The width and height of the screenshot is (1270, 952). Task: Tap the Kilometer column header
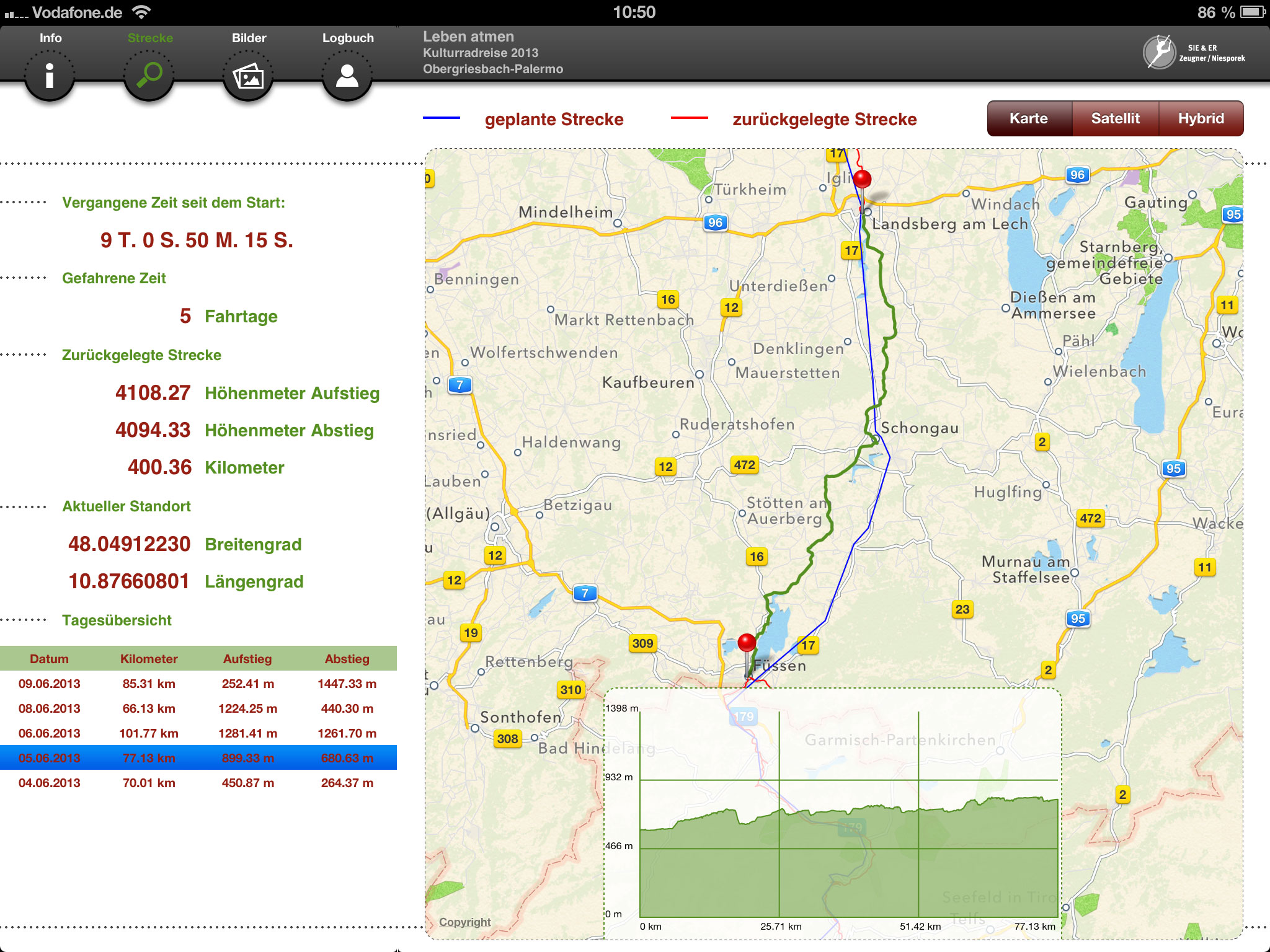click(149, 659)
